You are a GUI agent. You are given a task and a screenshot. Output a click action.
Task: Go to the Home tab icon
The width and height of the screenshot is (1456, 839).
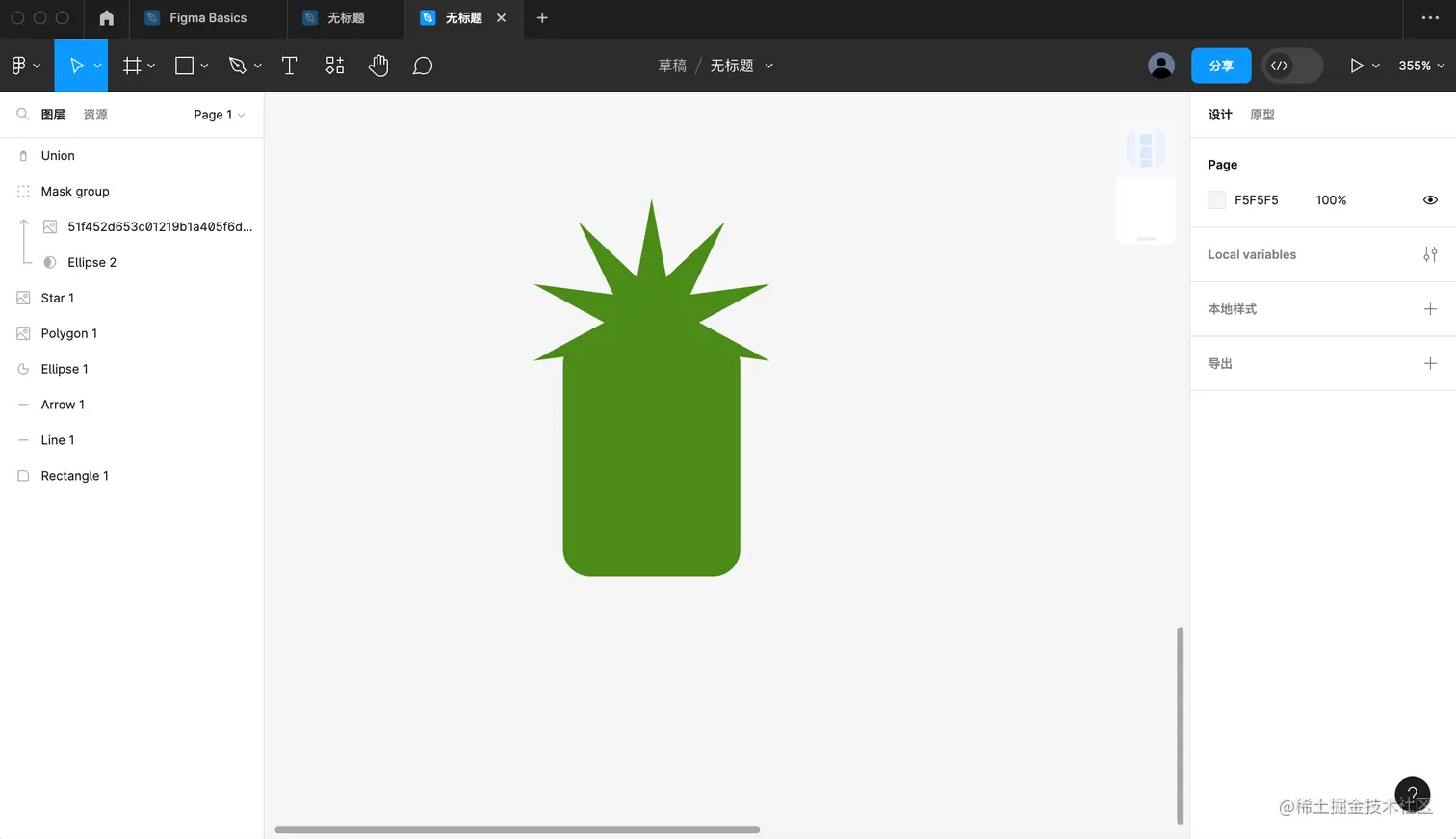coord(107,18)
